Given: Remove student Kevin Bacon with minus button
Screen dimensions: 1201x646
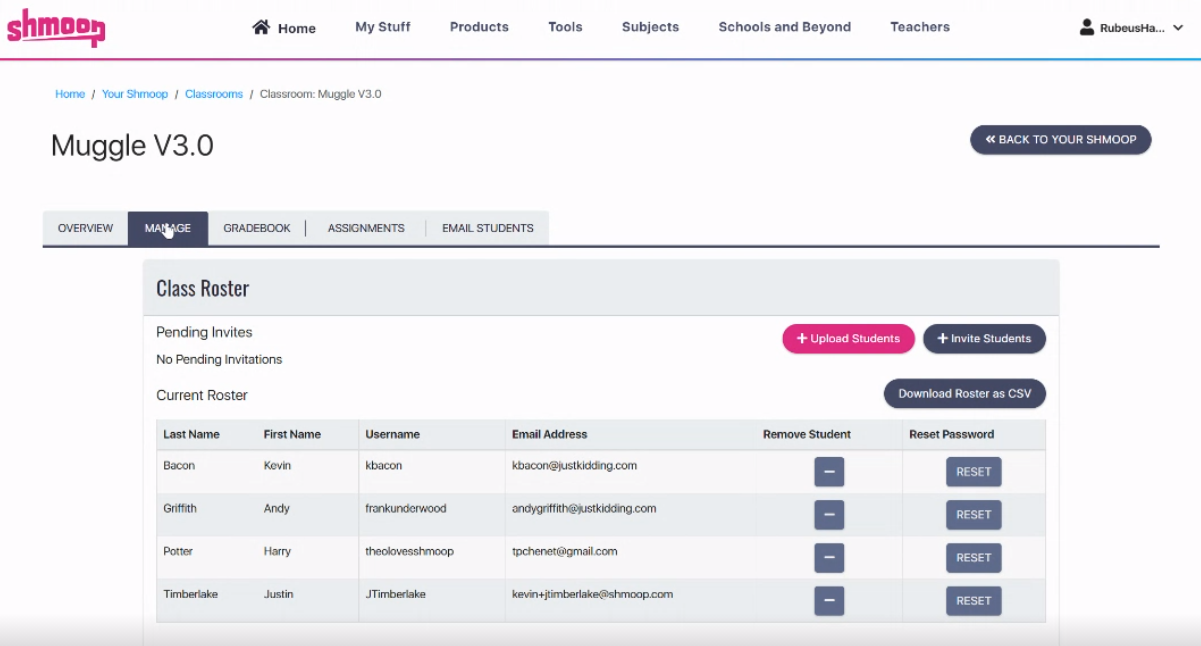Looking at the screenshot, I should point(828,471).
